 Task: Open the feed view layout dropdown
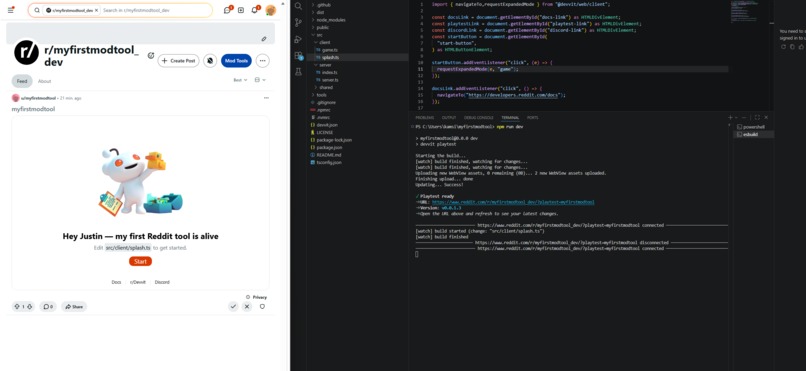[260, 80]
